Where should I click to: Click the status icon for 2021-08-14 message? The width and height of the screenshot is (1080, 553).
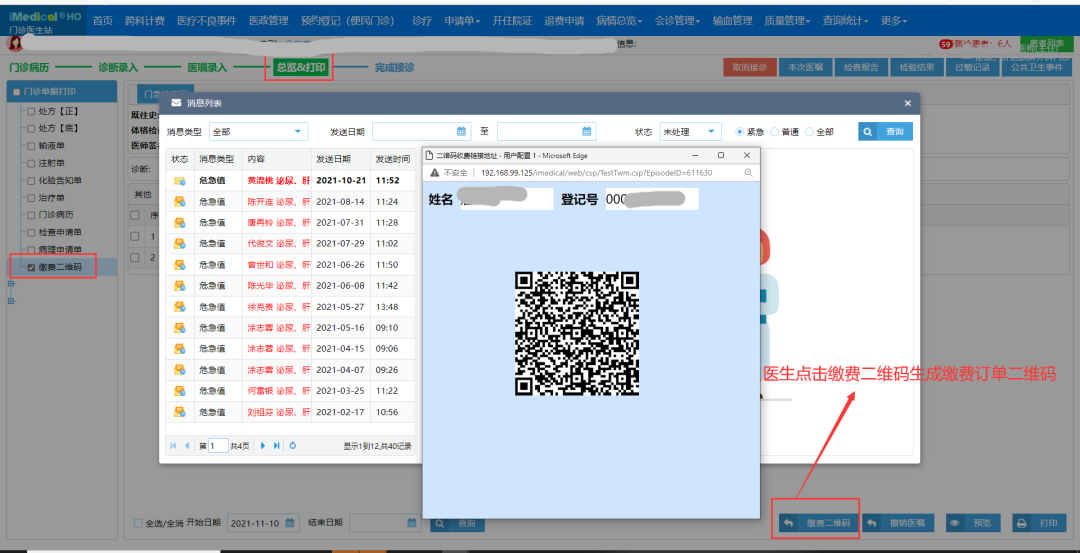click(180, 202)
